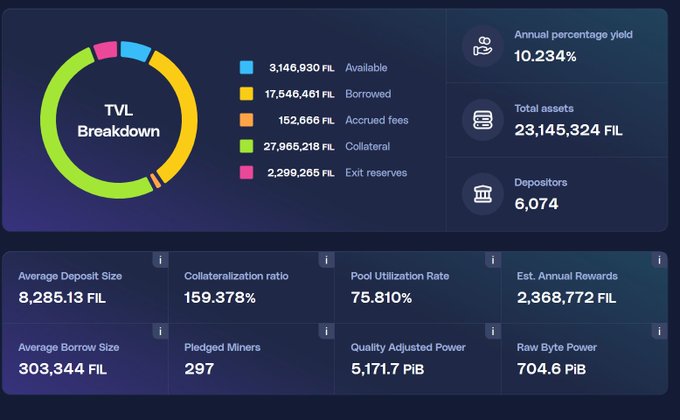Screen dimensions: 680x420
Task: Open info icon on Quality Adjusted Power
Action: pos(491,331)
